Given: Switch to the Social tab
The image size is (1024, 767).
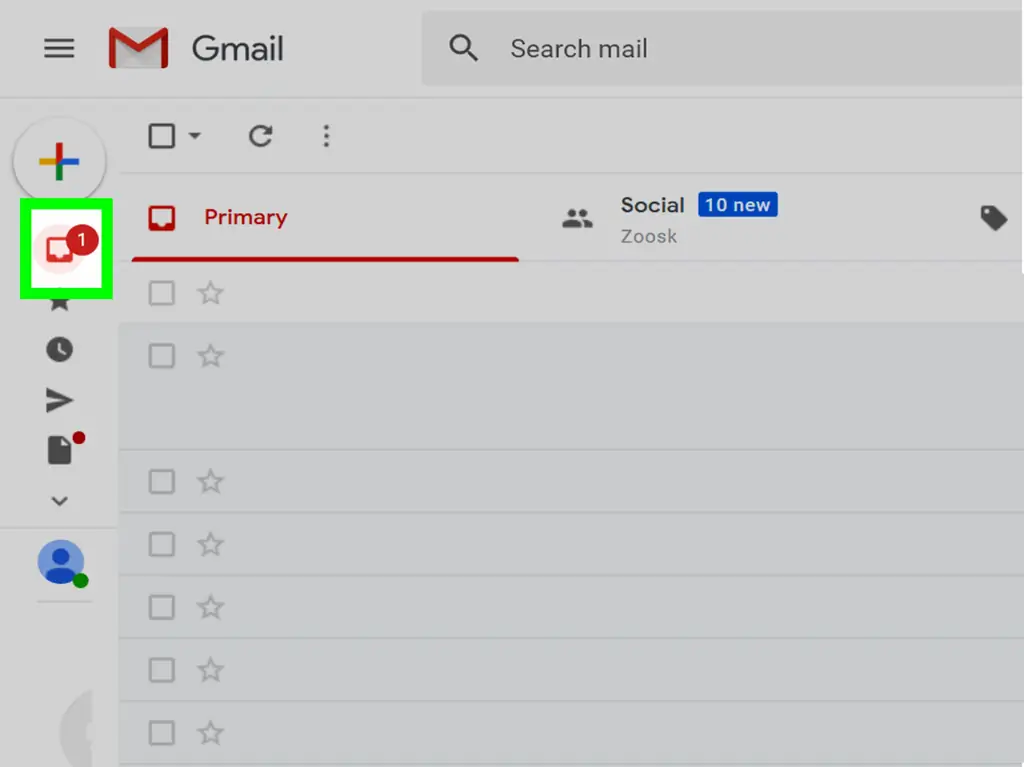Looking at the screenshot, I should pyautogui.click(x=652, y=206).
